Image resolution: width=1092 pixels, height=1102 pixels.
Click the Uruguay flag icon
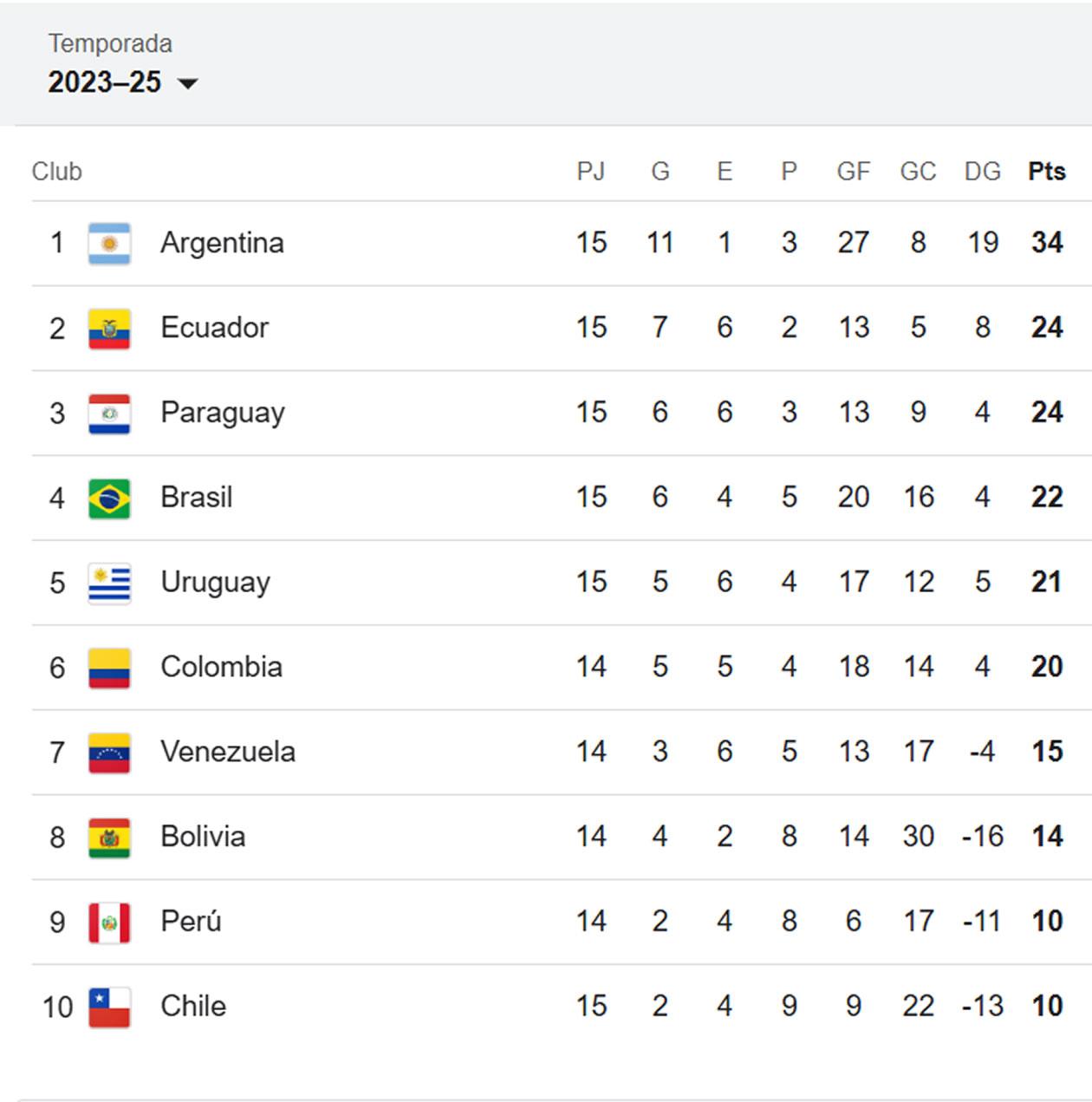coord(107,583)
